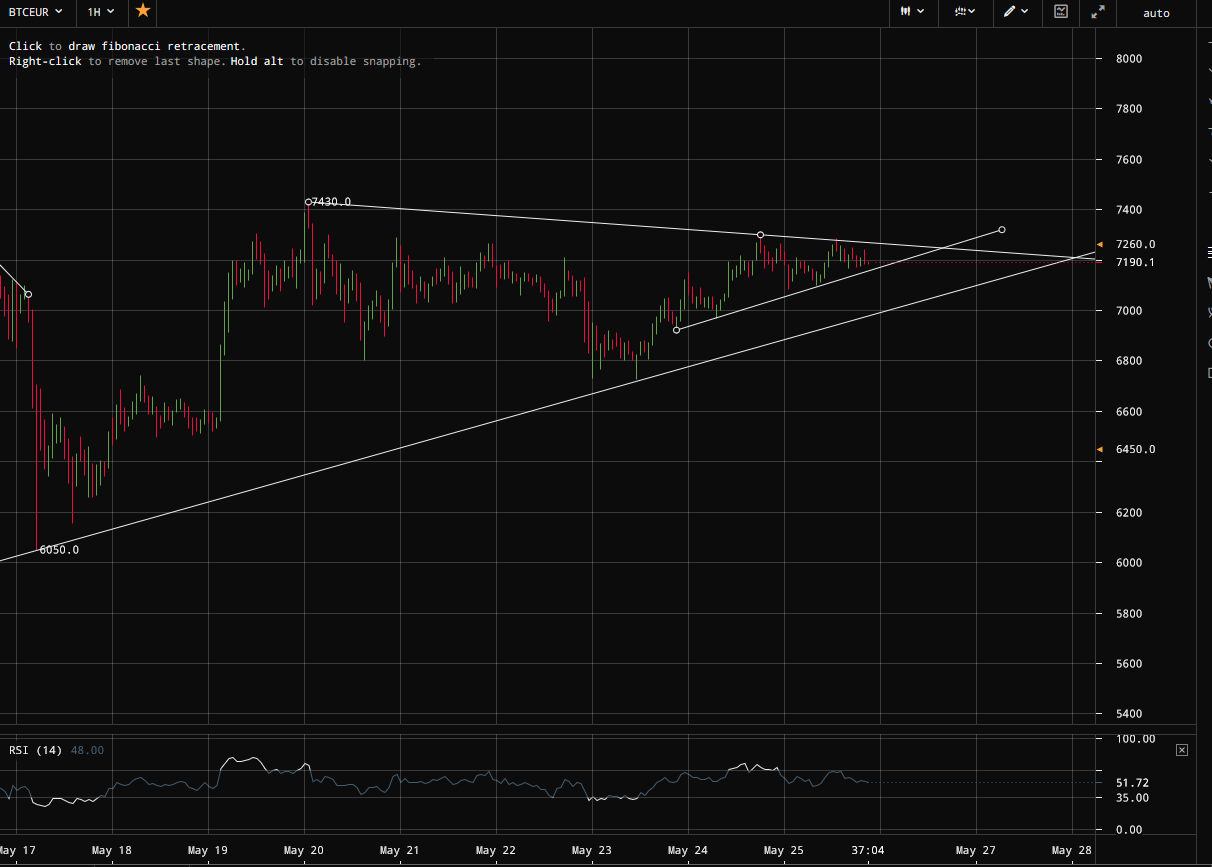1212x867 pixels.
Task: Select the short trendline start handle near May 24
Action: pyautogui.click(x=676, y=330)
